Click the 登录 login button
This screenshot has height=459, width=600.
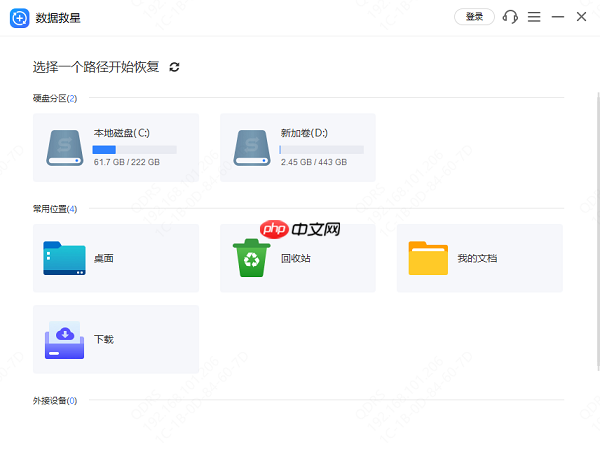click(474, 17)
